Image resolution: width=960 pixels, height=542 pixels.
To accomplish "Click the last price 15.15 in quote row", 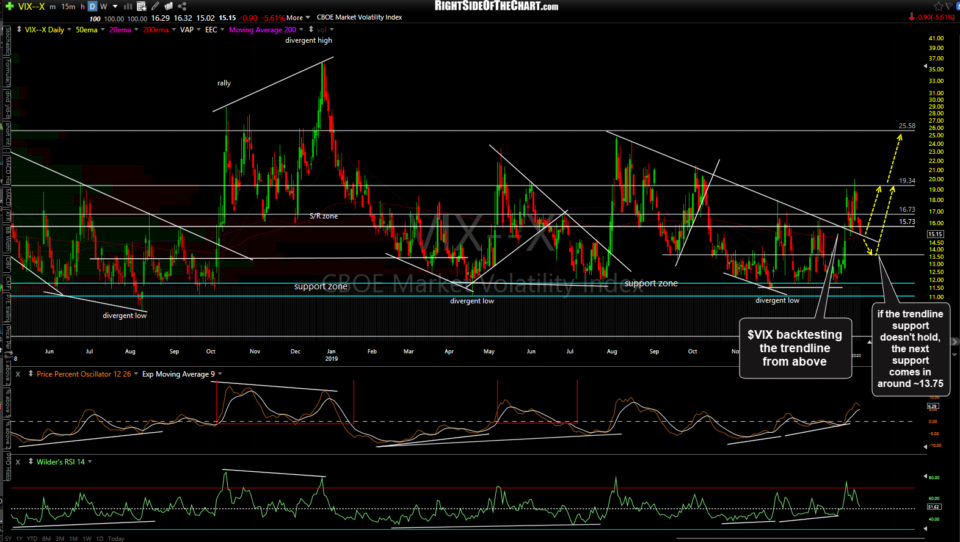I will 227,18.
